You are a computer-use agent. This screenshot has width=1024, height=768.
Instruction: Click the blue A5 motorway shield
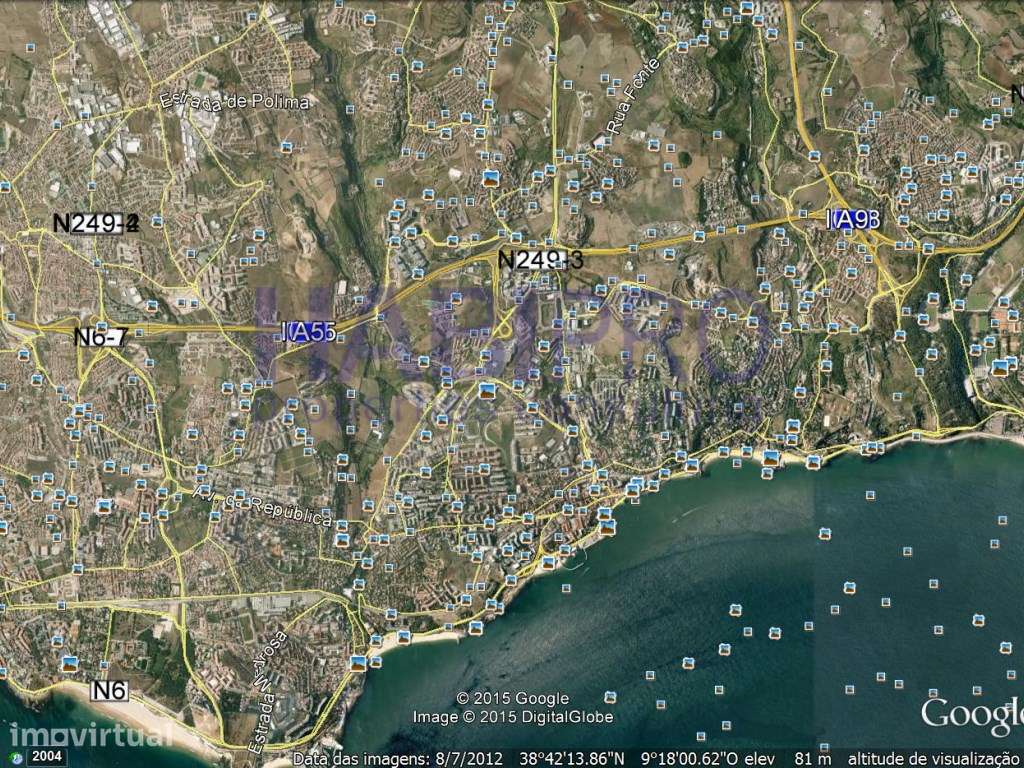tap(308, 332)
